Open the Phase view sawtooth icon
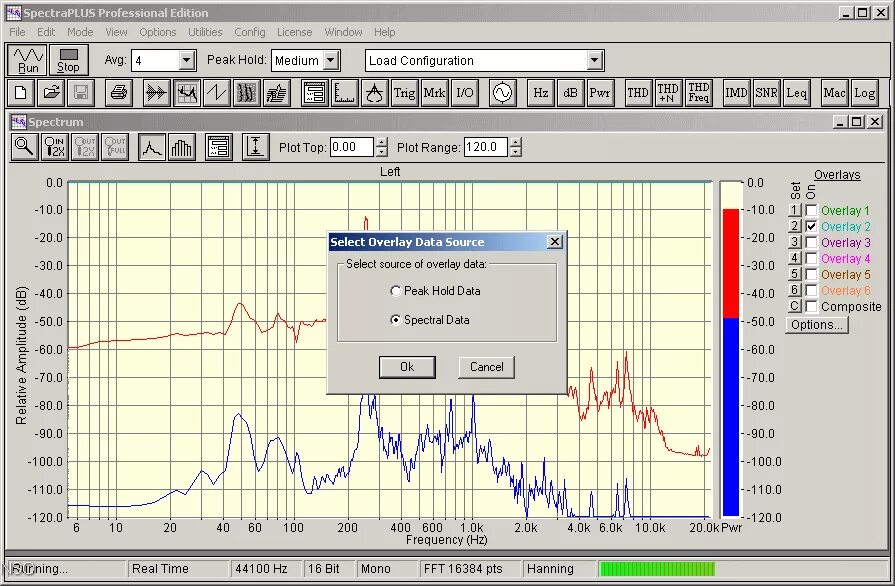895x586 pixels. [x=217, y=93]
